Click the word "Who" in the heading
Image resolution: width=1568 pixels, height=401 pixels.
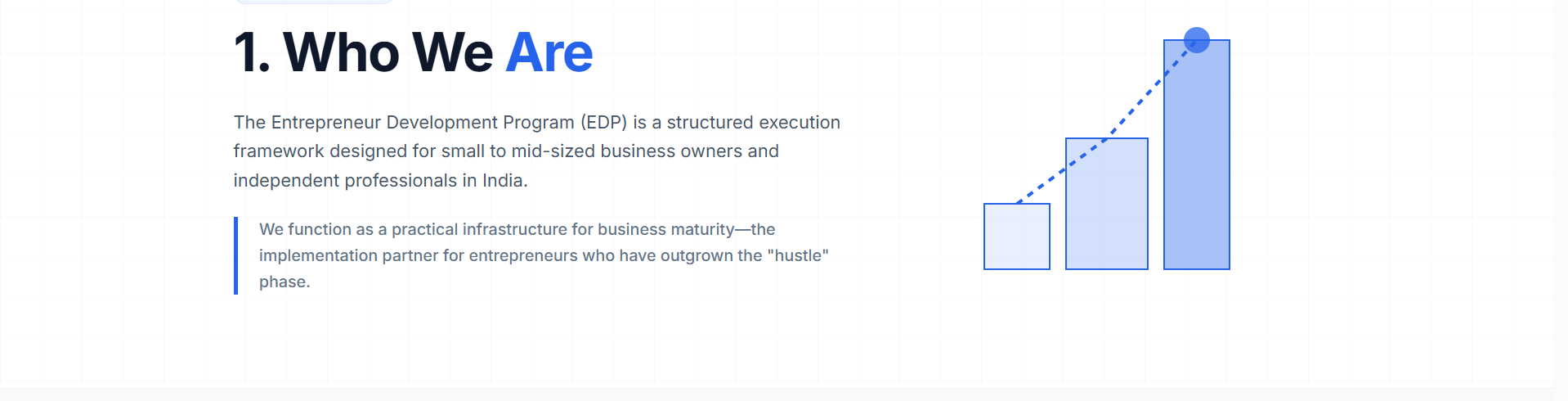coord(341,52)
